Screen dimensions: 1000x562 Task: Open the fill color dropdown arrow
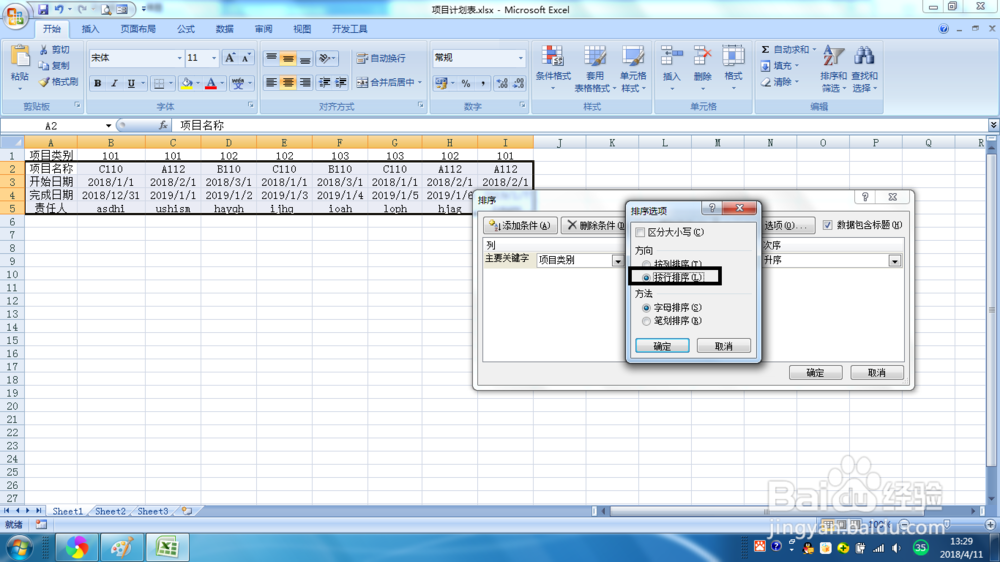(198, 84)
